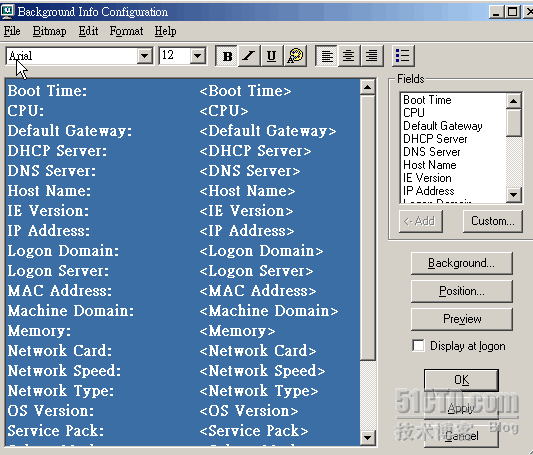The width and height of the screenshot is (533, 455).
Task: Click the 'Logon Domain:' label in editor
Action: [63, 251]
